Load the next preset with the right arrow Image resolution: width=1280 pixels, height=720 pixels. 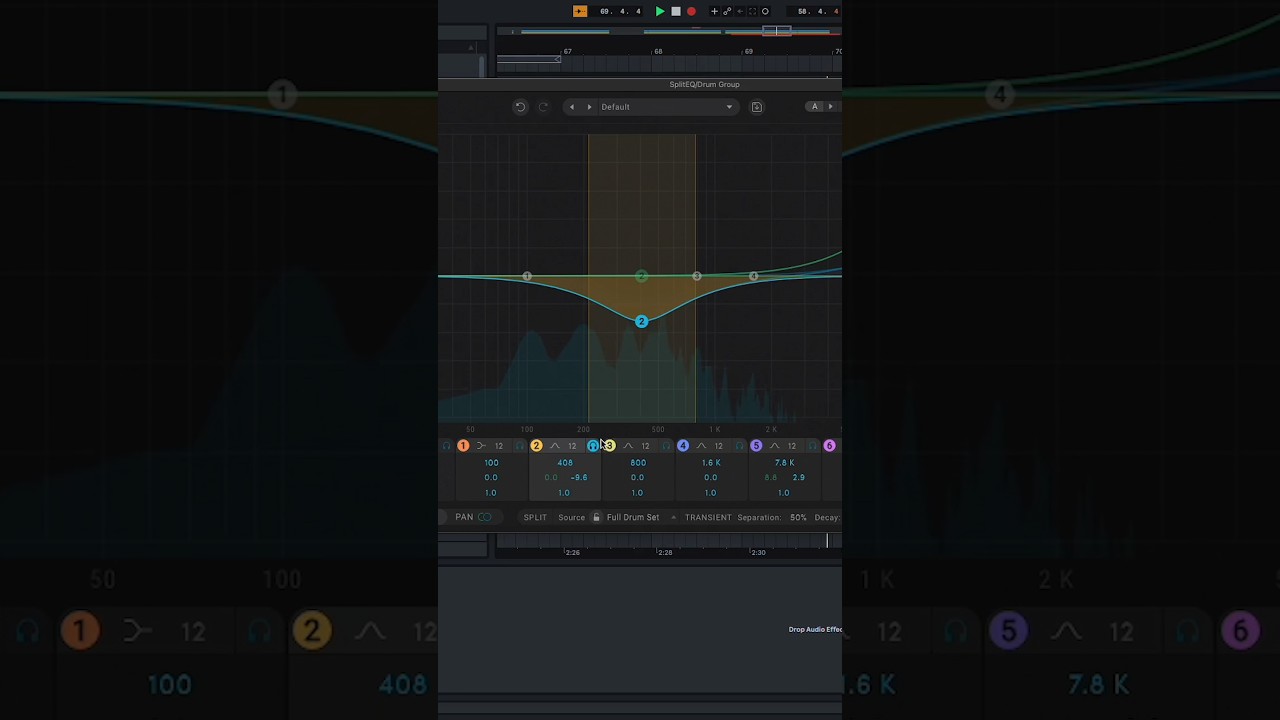tap(589, 107)
